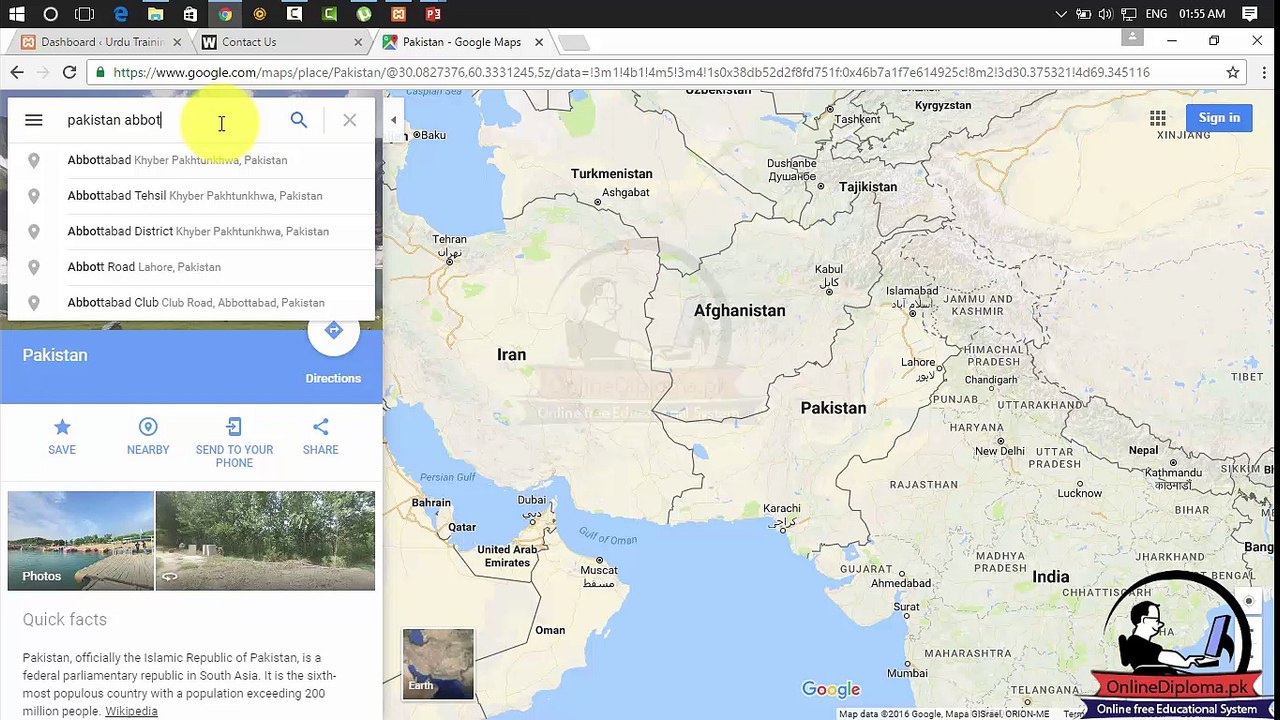
Task: Open the Google apps grid icon
Action: (x=1158, y=118)
